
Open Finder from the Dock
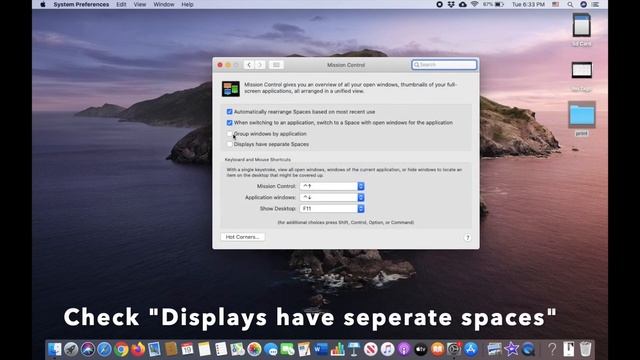click(55, 349)
